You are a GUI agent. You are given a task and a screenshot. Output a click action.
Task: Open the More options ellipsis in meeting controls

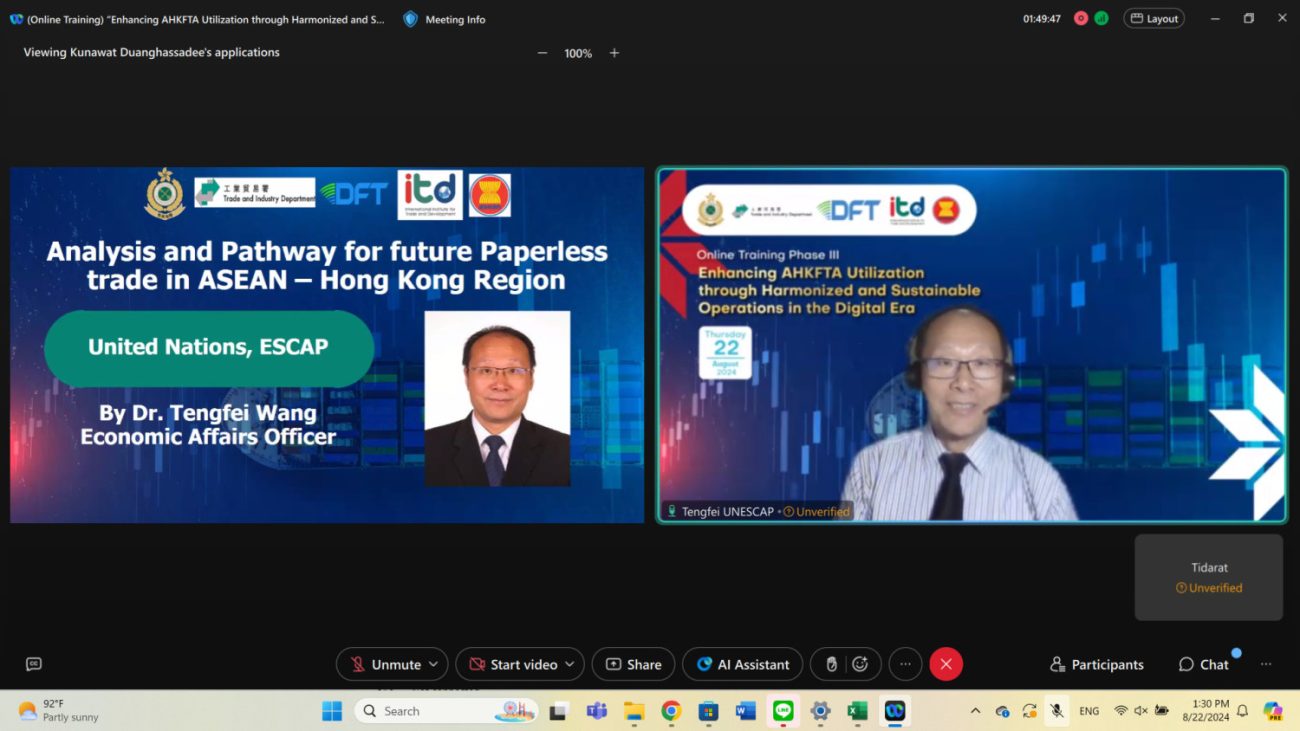tap(905, 664)
